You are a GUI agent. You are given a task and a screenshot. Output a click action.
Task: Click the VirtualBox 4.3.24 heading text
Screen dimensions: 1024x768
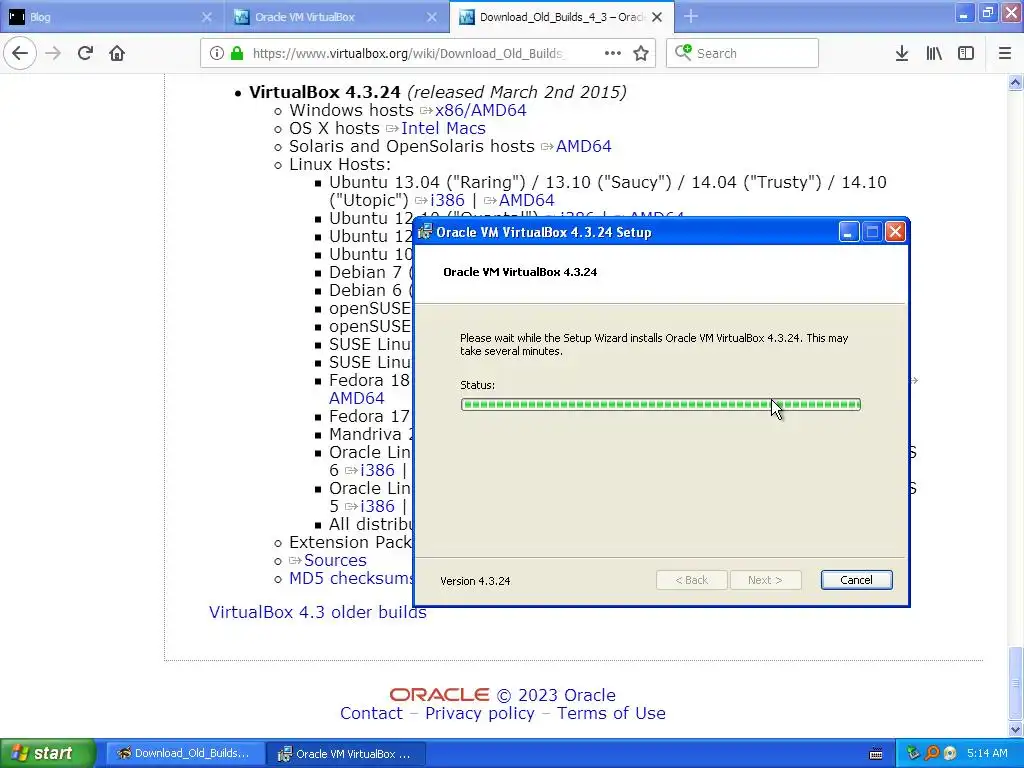[325, 92]
